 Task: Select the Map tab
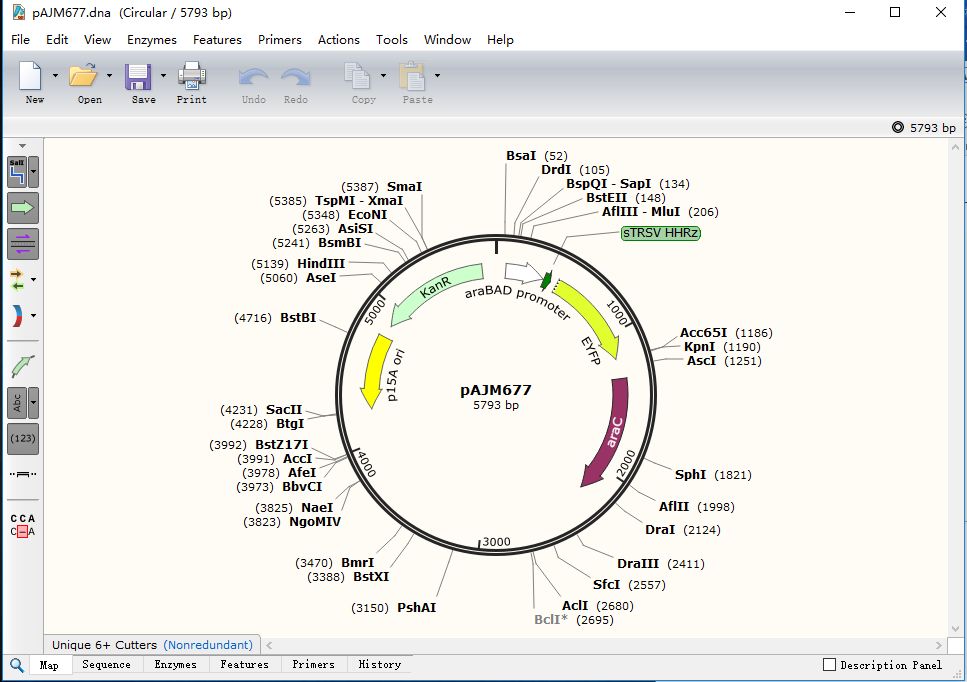coord(49,665)
